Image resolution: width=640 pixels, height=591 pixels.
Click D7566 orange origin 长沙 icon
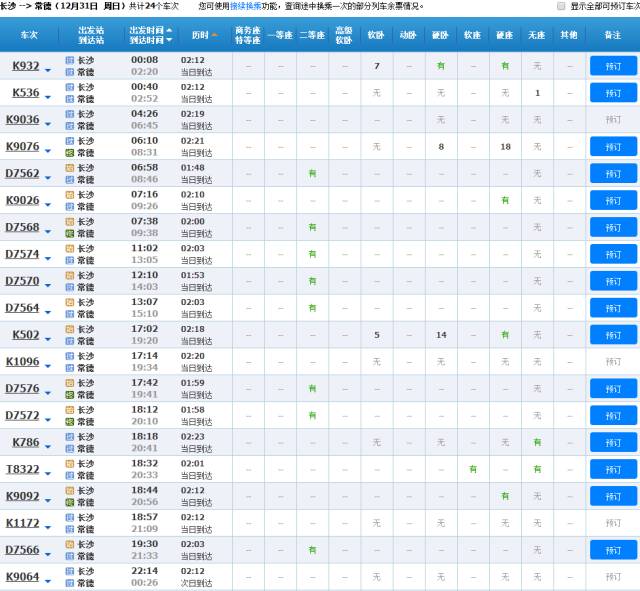70,544
